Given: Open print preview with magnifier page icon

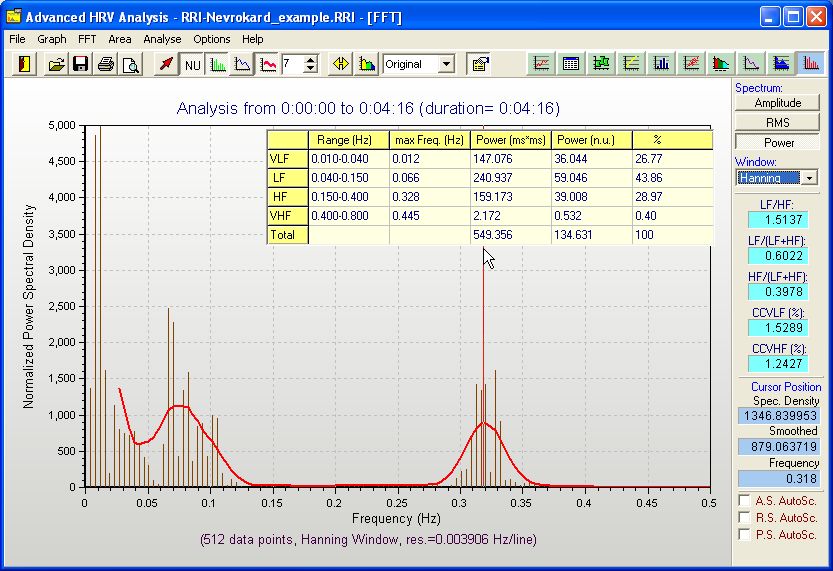Looking at the screenshot, I should click(130, 64).
